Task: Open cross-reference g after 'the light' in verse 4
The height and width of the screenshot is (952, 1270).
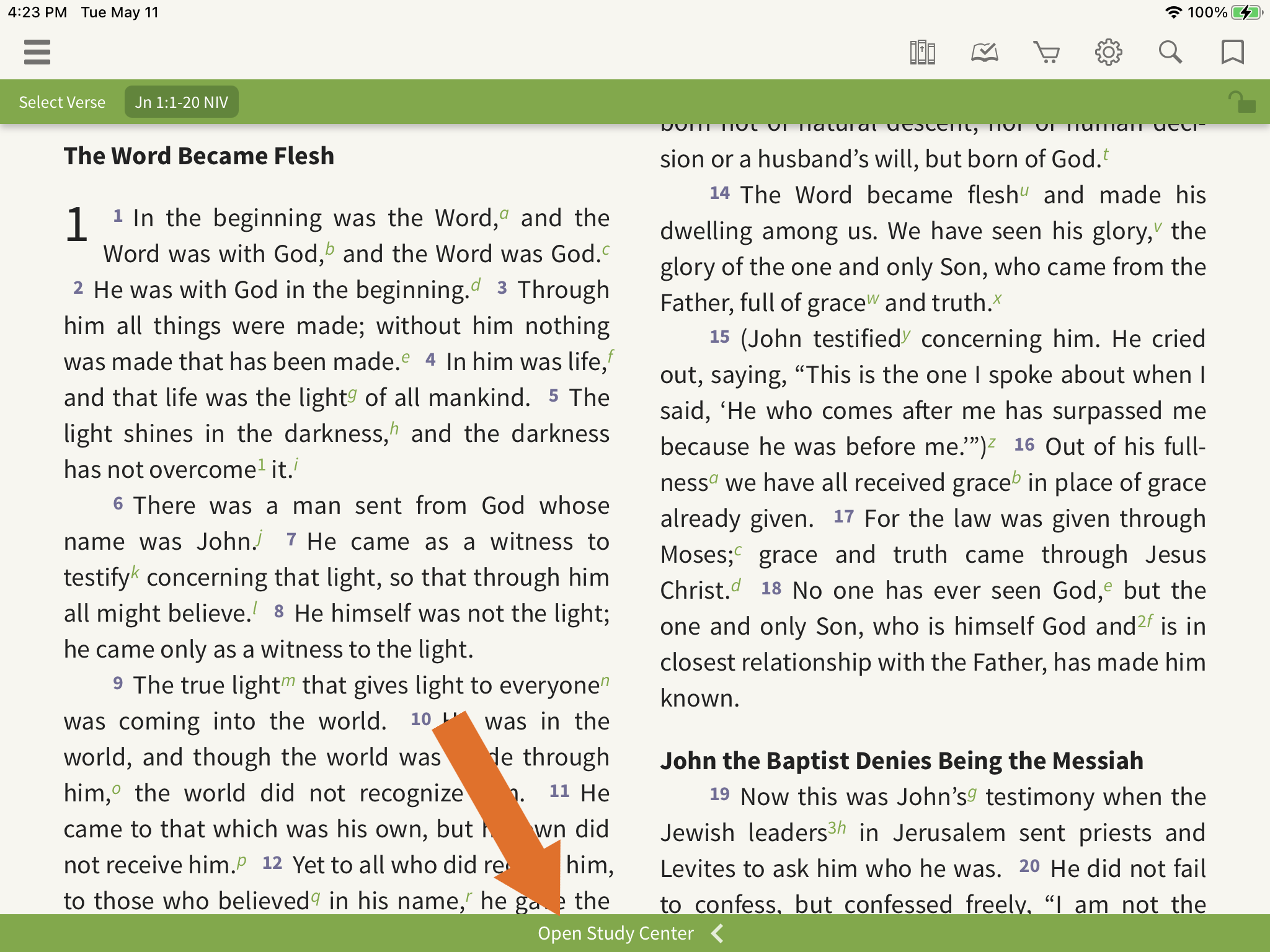Action: (352, 394)
